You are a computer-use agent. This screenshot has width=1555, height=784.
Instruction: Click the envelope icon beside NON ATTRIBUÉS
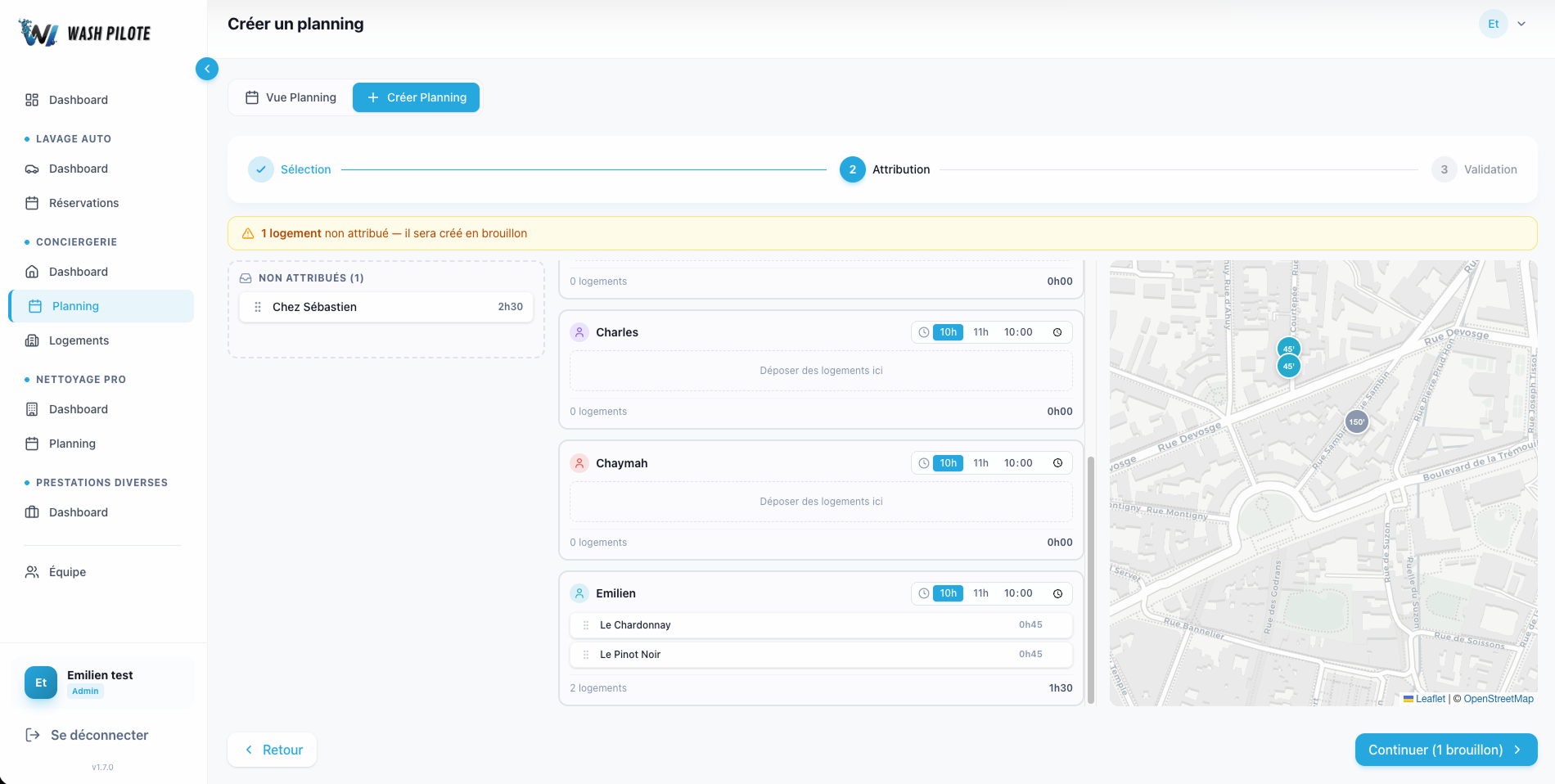tap(246, 277)
